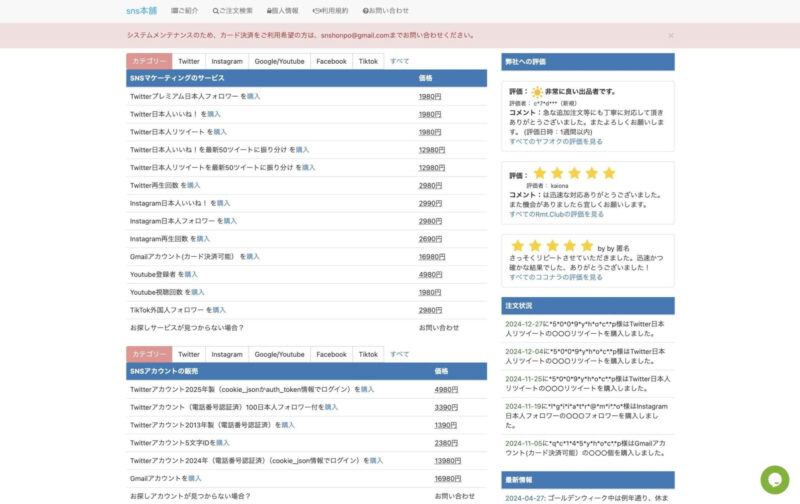
Task: Click the 16980円 price of Gmailアカウント(カード決済可能)
Action: [432, 257]
